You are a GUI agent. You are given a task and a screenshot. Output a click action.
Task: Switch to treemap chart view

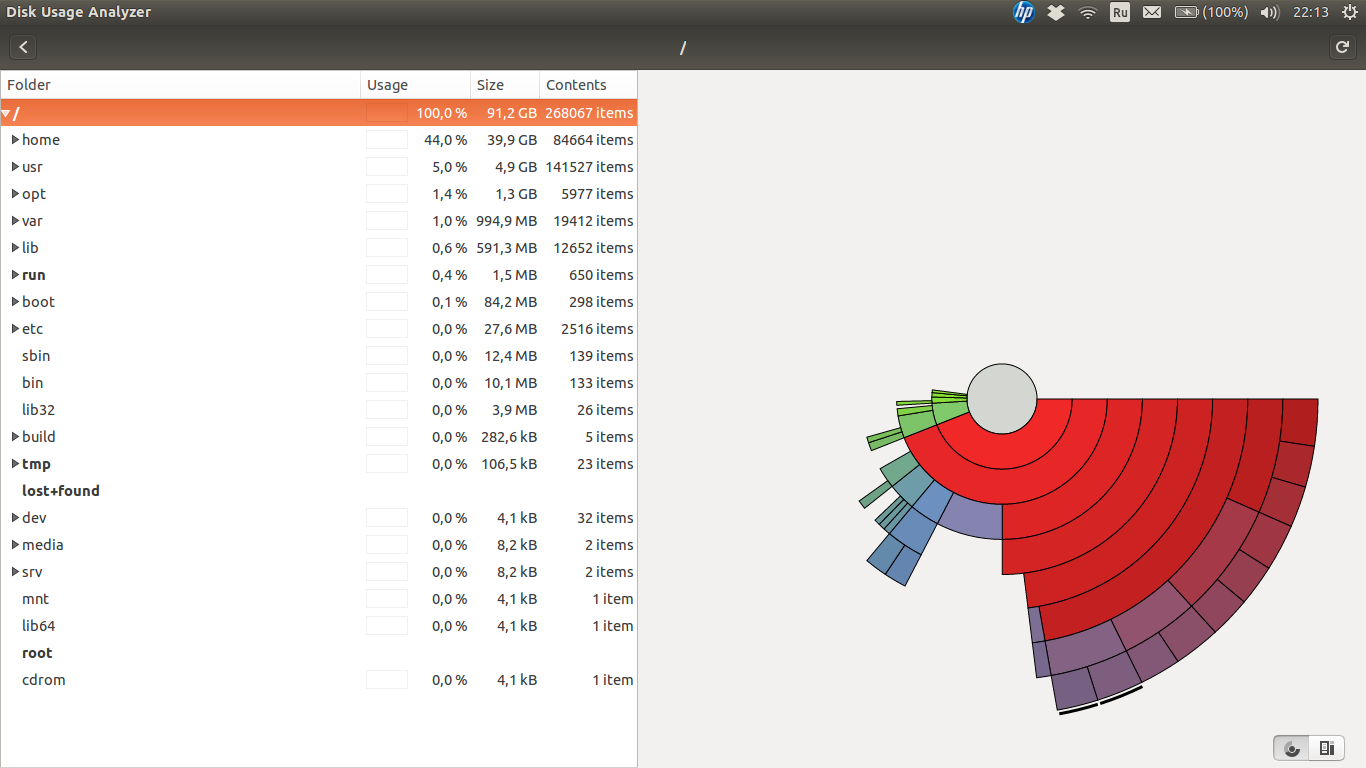[1326, 748]
